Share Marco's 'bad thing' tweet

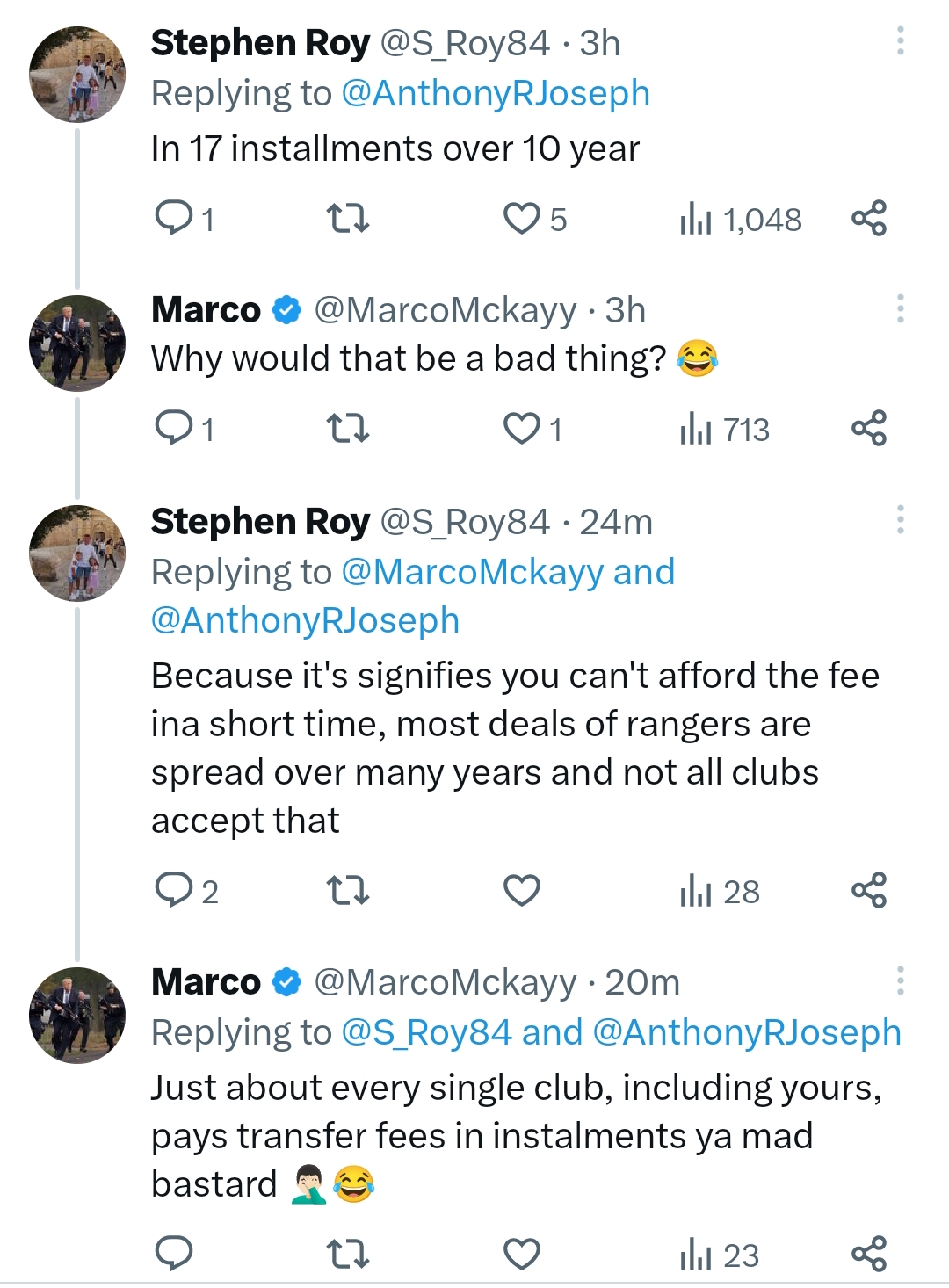(869, 429)
